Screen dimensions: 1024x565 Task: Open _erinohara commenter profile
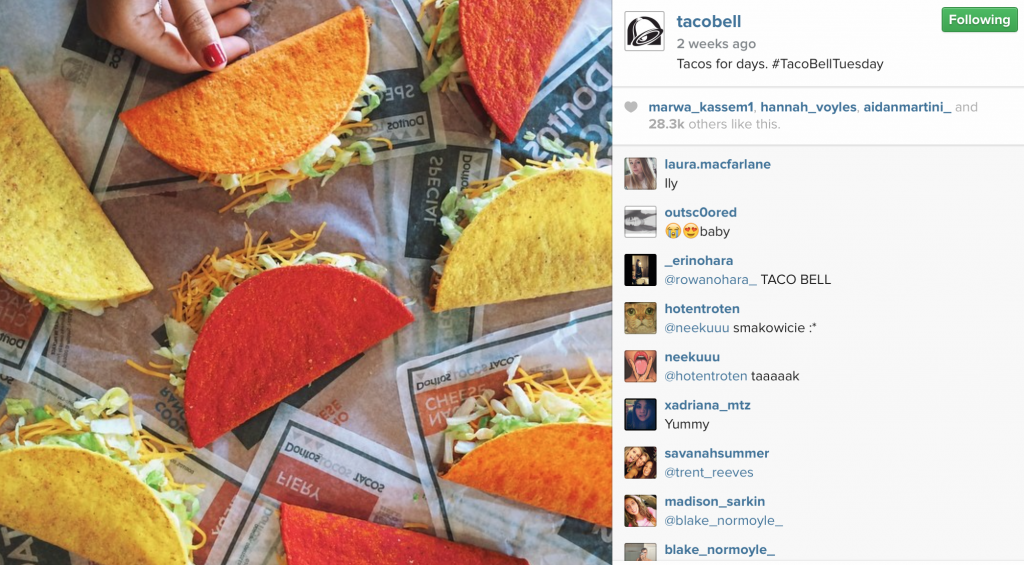point(699,261)
